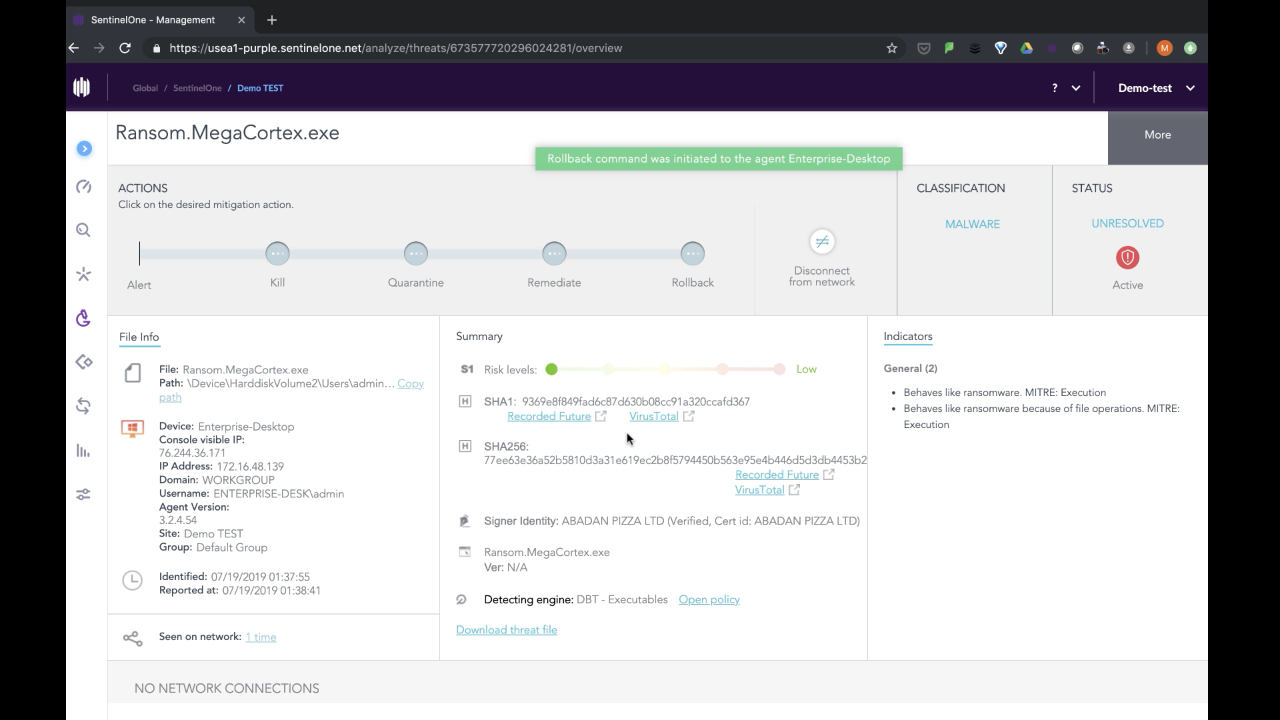Select the Indicators tab
Image resolution: width=1280 pixels, height=720 pixels.
908,337
